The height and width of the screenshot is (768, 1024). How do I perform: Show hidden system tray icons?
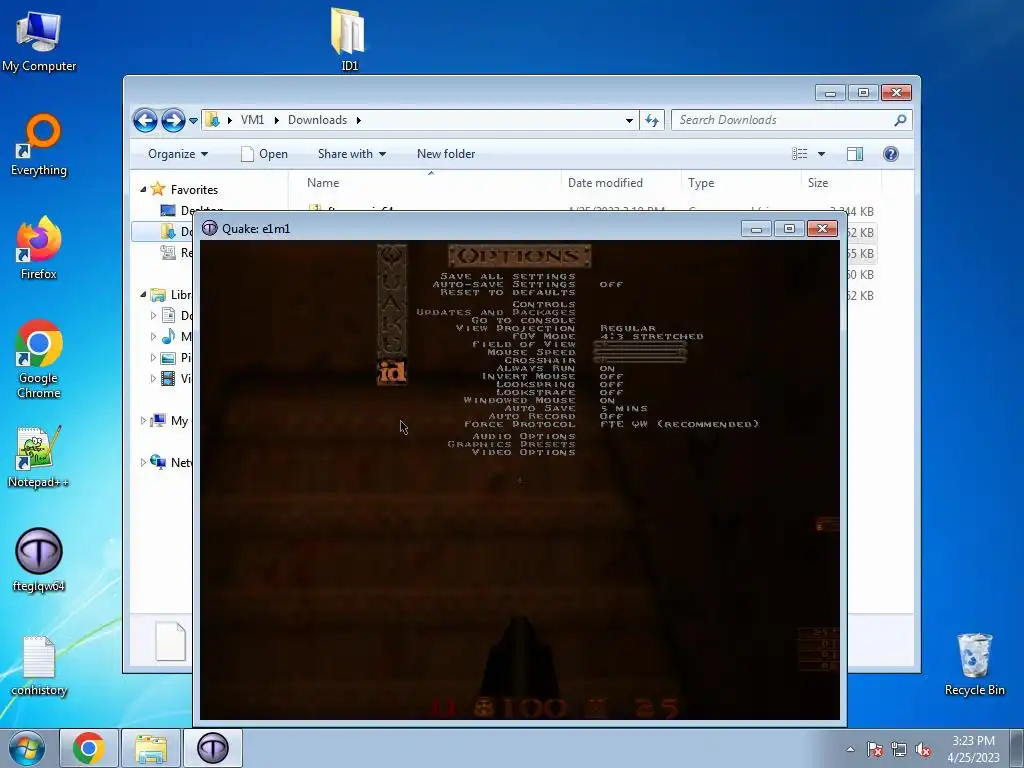[850, 749]
